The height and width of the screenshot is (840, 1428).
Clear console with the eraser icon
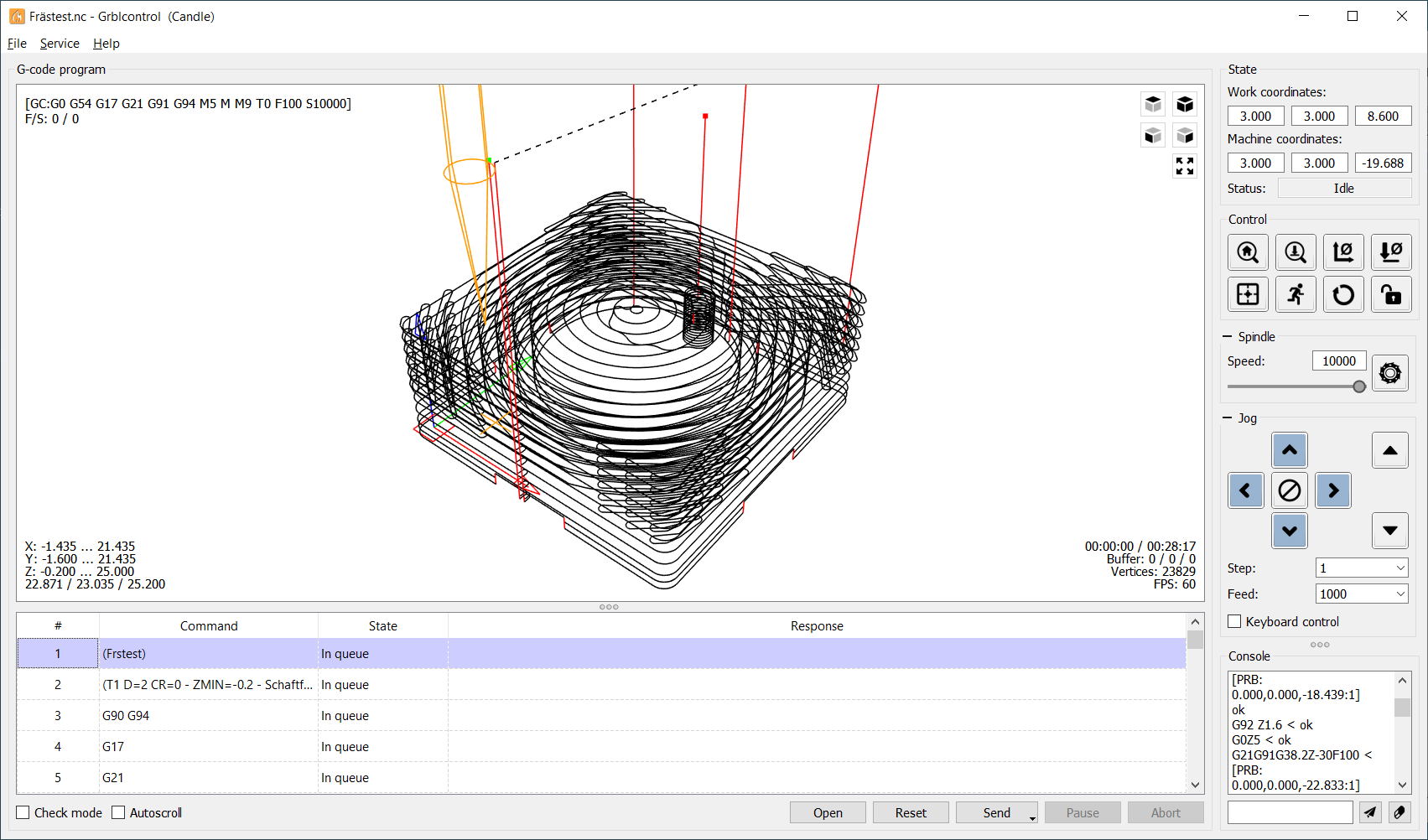tap(1399, 812)
